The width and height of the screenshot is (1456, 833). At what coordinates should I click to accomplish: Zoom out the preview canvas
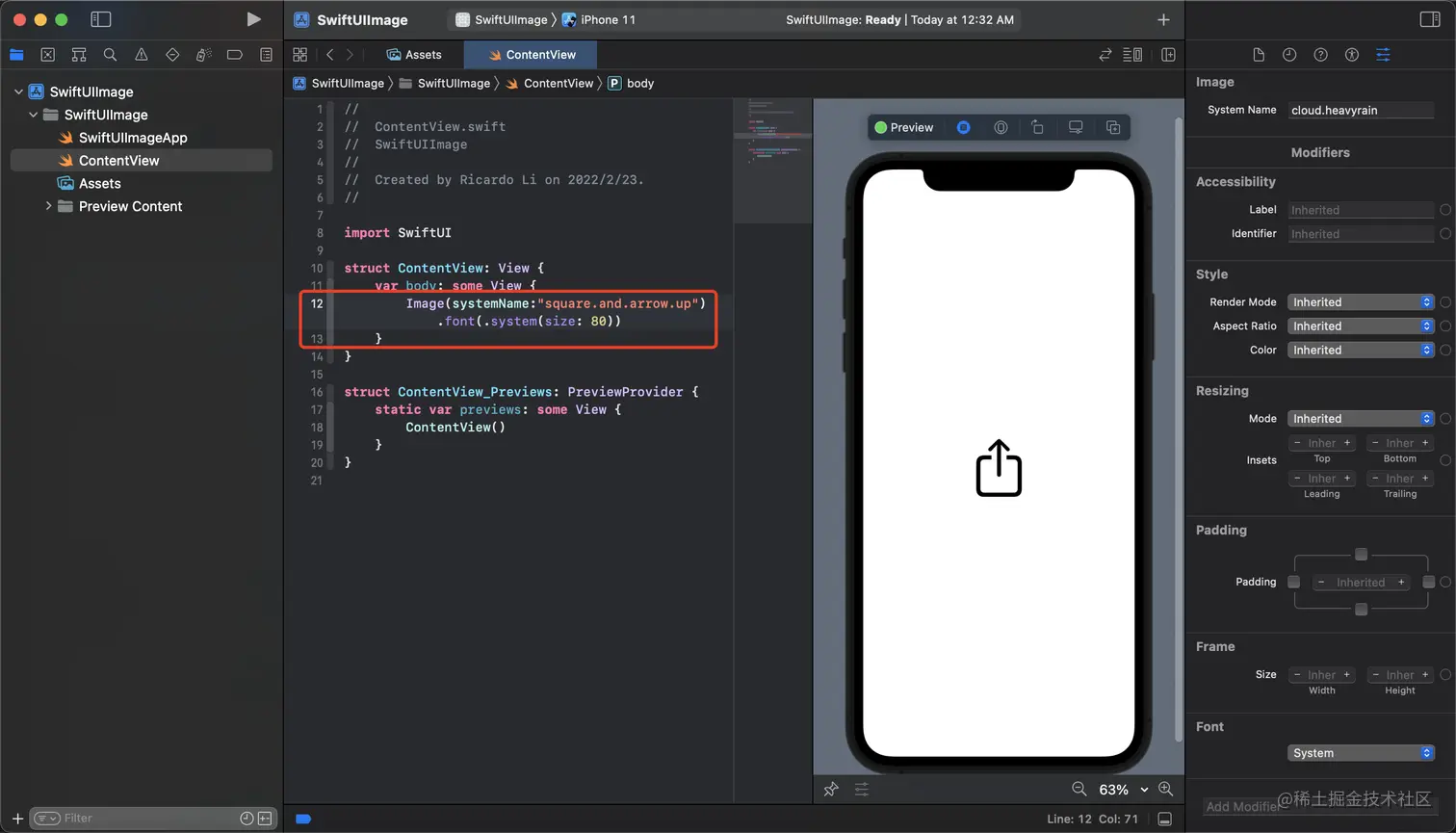click(1079, 789)
